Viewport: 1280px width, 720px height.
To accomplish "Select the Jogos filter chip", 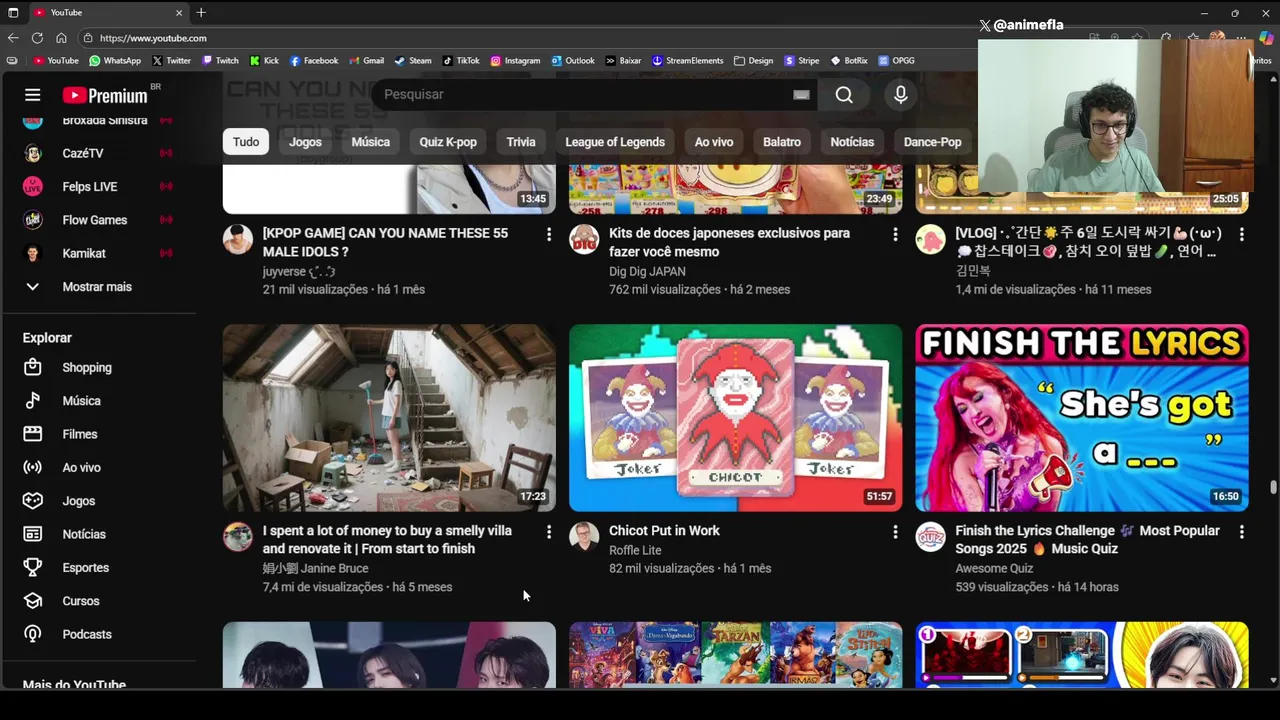I will pyautogui.click(x=305, y=142).
